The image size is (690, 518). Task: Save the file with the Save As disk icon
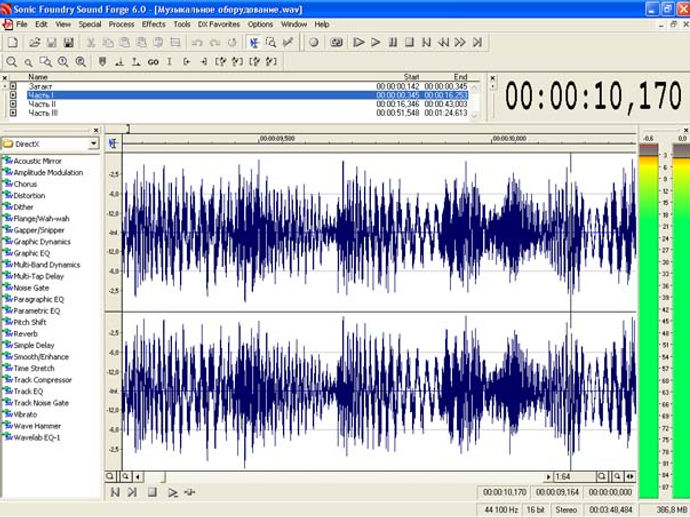68,43
